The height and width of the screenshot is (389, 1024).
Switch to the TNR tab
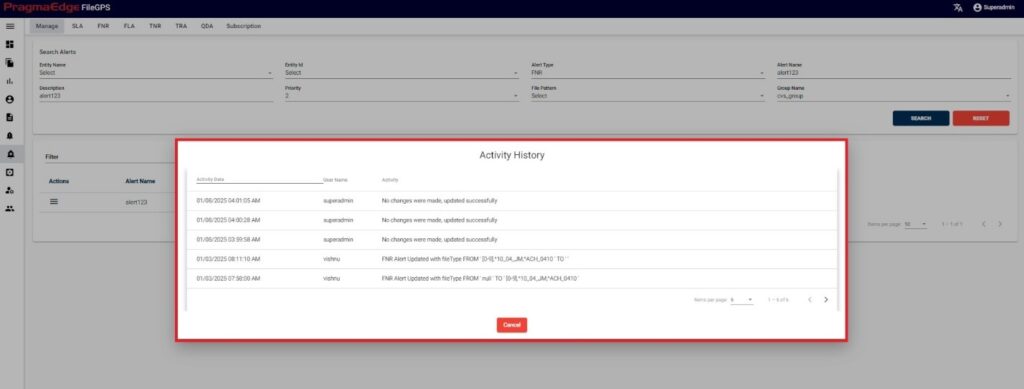point(155,26)
